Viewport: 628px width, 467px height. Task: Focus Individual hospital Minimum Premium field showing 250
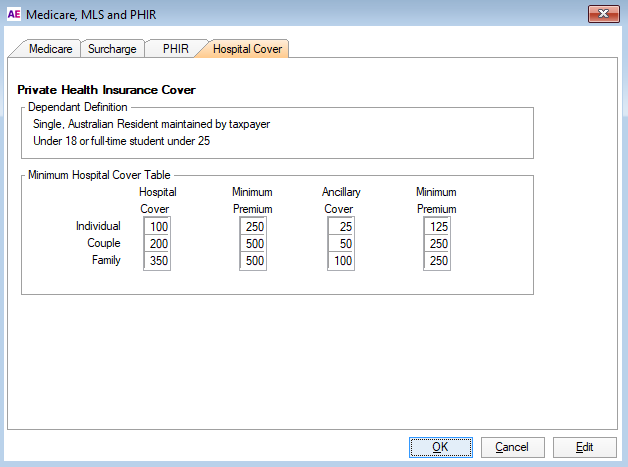(253, 227)
